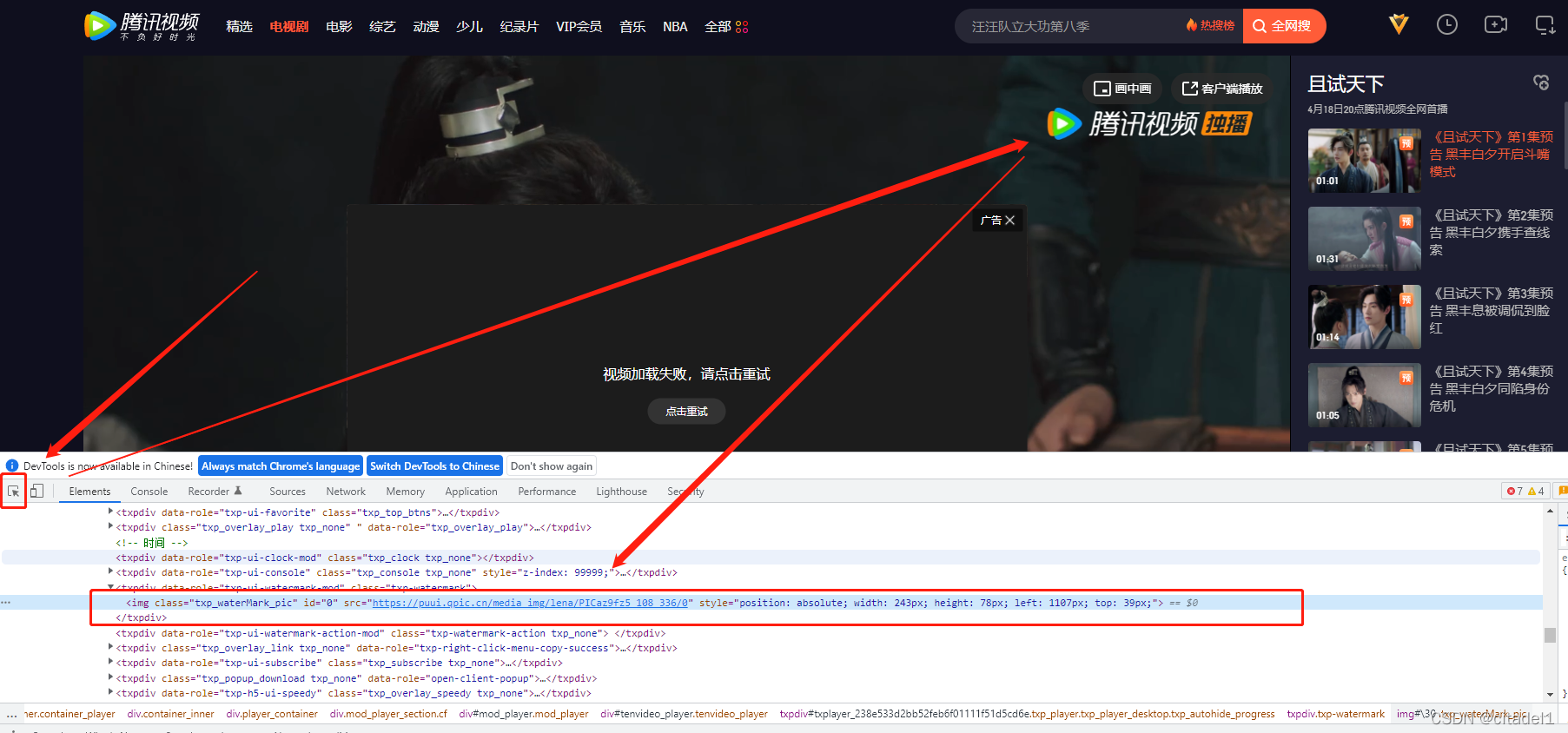This screenshot has height=733, width=1568.
Task: Switch to the Application tab
Action: point(472,492)
